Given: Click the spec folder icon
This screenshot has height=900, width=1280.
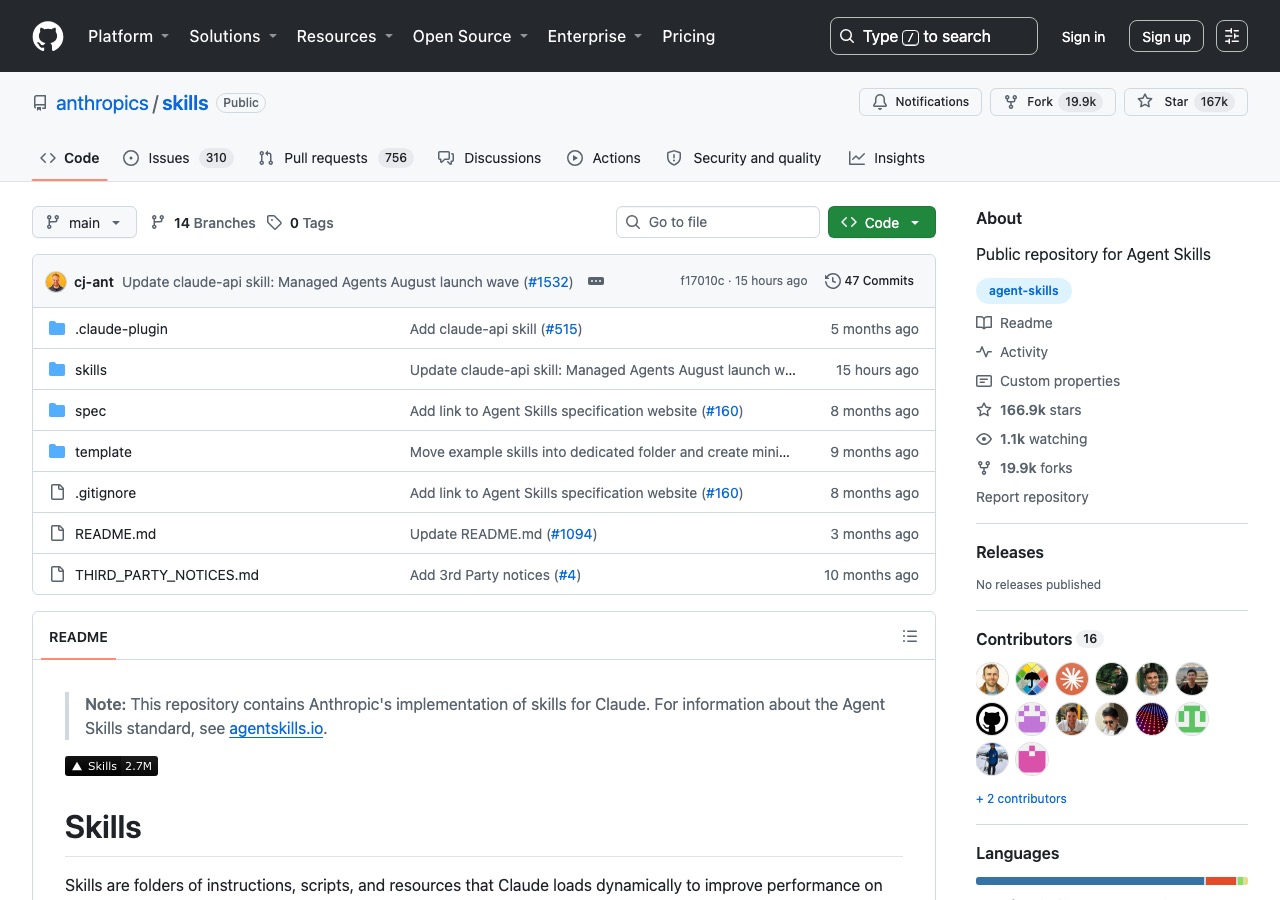Looking at the screenshot, I should [57, 411].
